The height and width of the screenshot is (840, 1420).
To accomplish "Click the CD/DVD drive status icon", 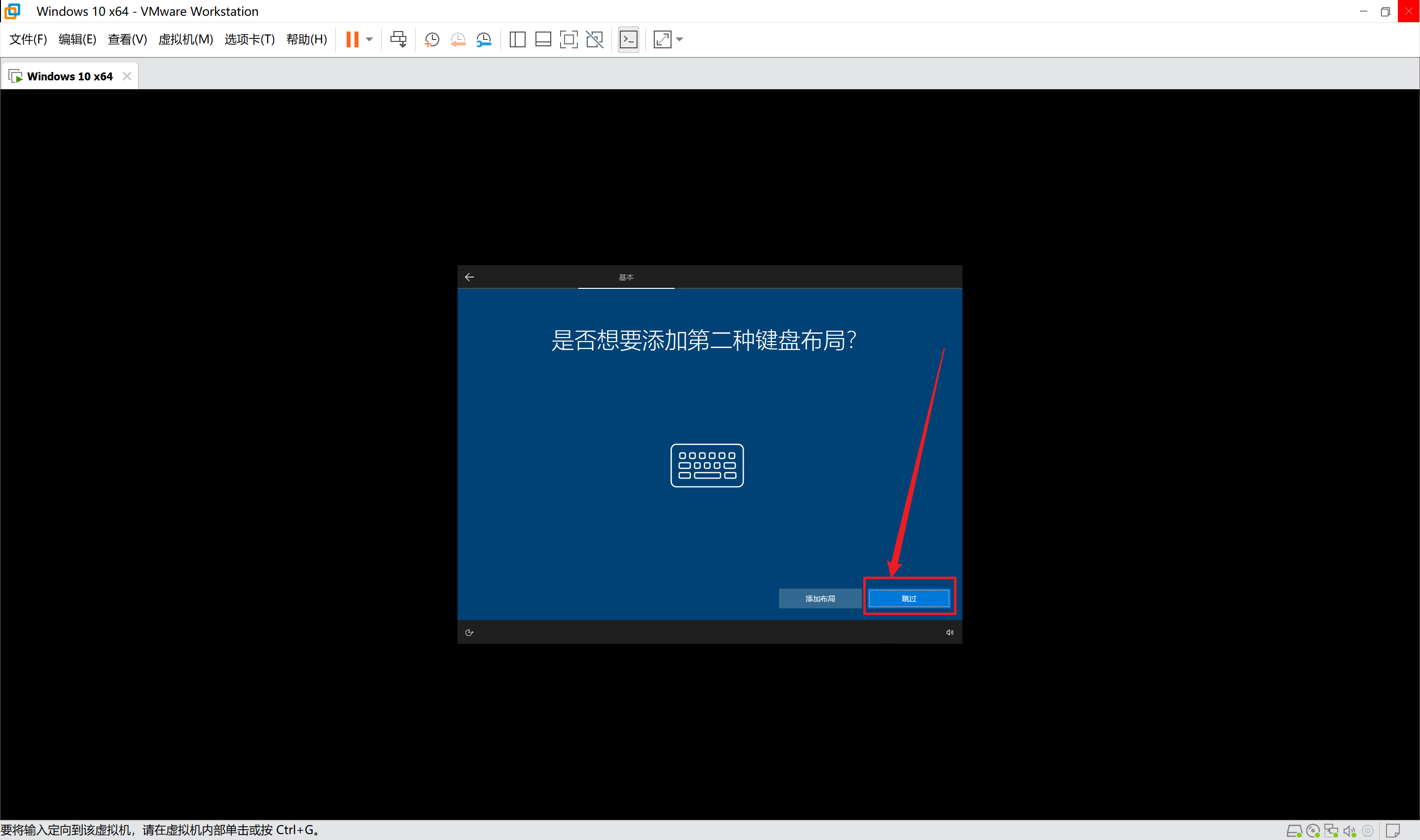I will [x=1313, y=831].
